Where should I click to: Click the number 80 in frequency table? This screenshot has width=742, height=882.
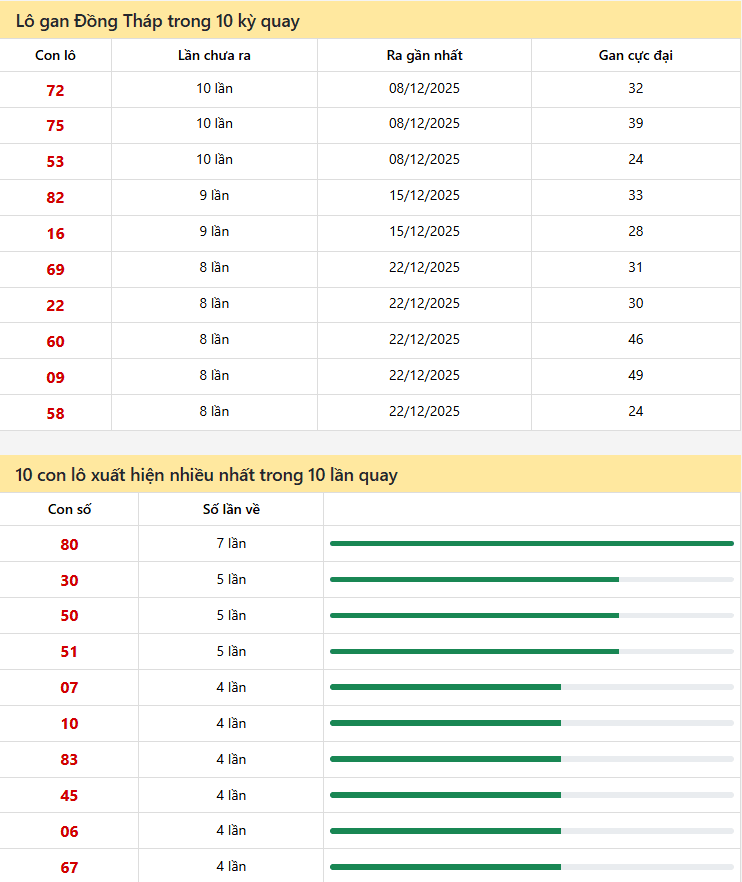(69, 544)
